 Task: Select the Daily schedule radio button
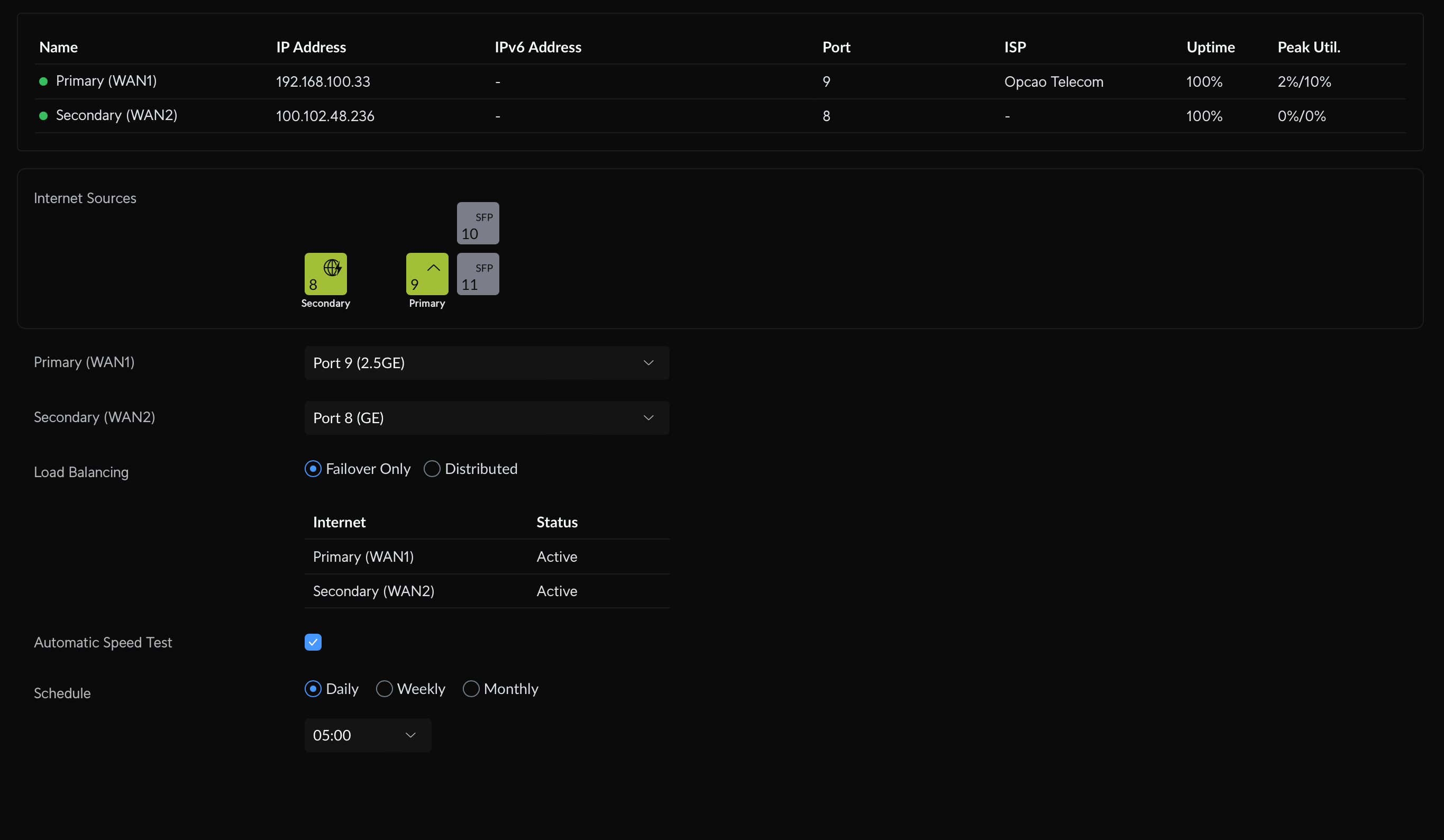[x=313, y=689]
